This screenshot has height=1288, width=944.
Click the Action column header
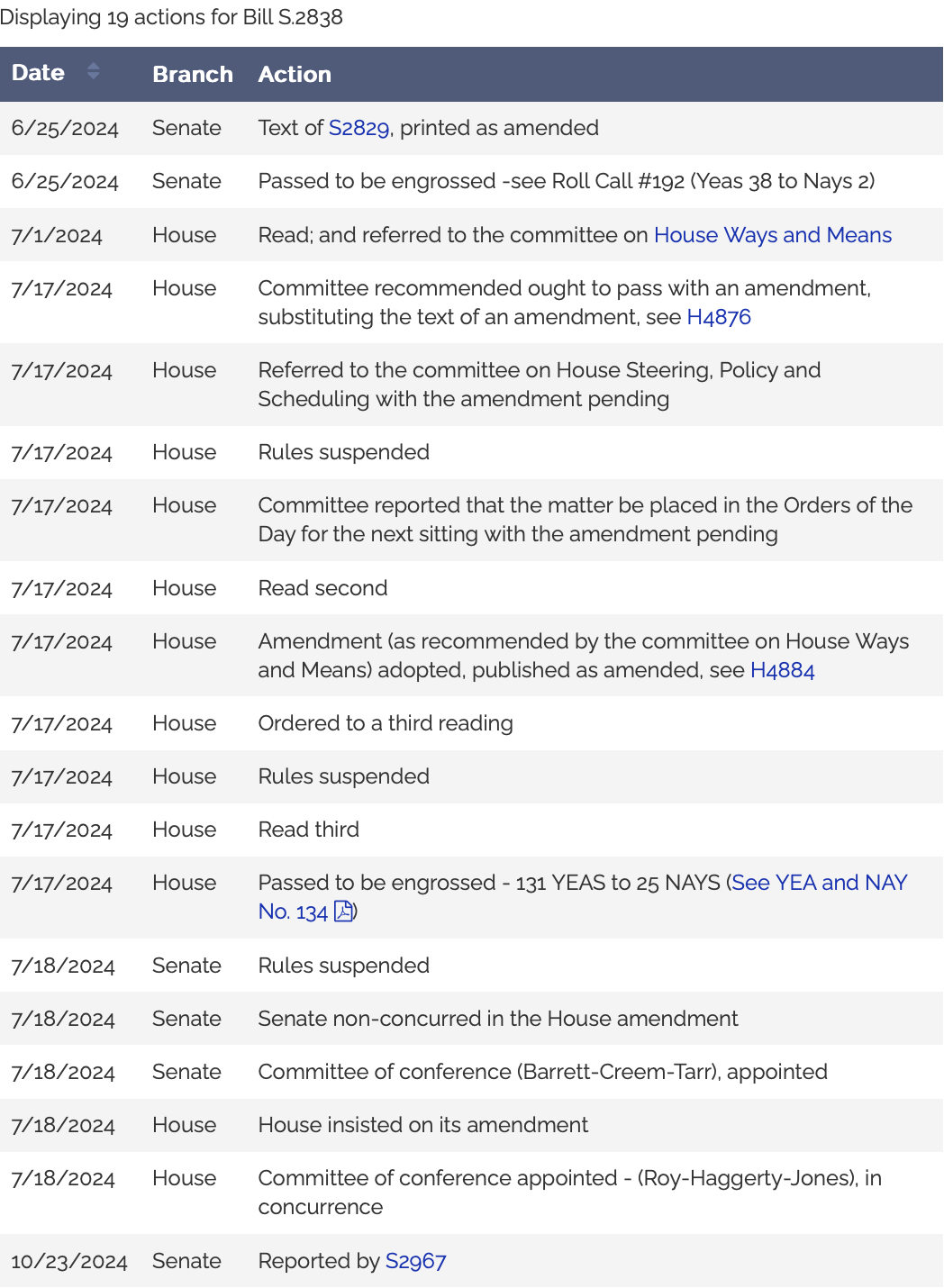[295, 74]
